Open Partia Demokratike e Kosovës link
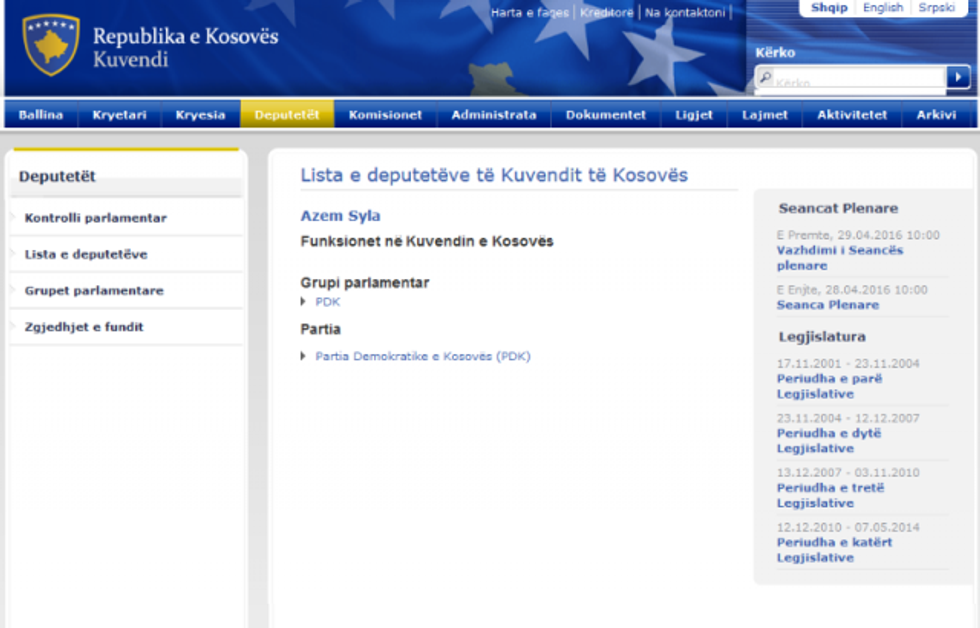Screen dimensions: 980x628 pos(422,356)
